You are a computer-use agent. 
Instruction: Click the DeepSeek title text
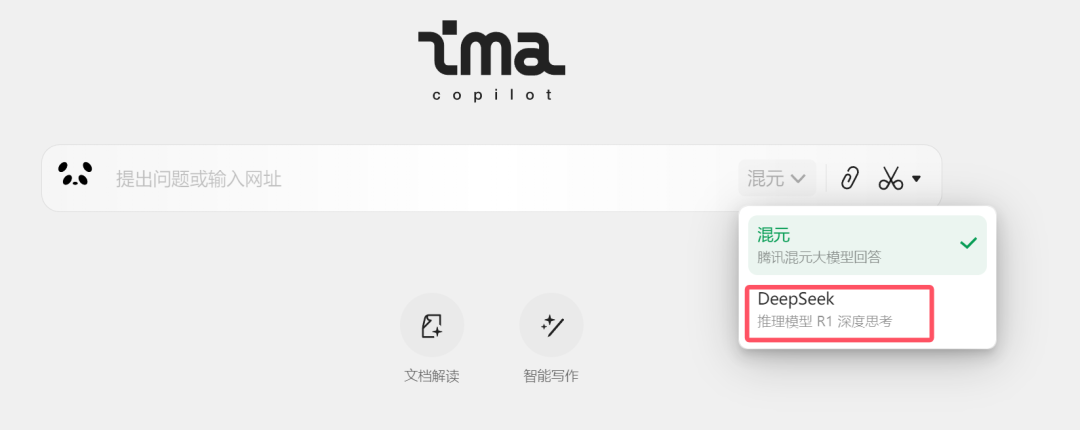pos(796,299)
